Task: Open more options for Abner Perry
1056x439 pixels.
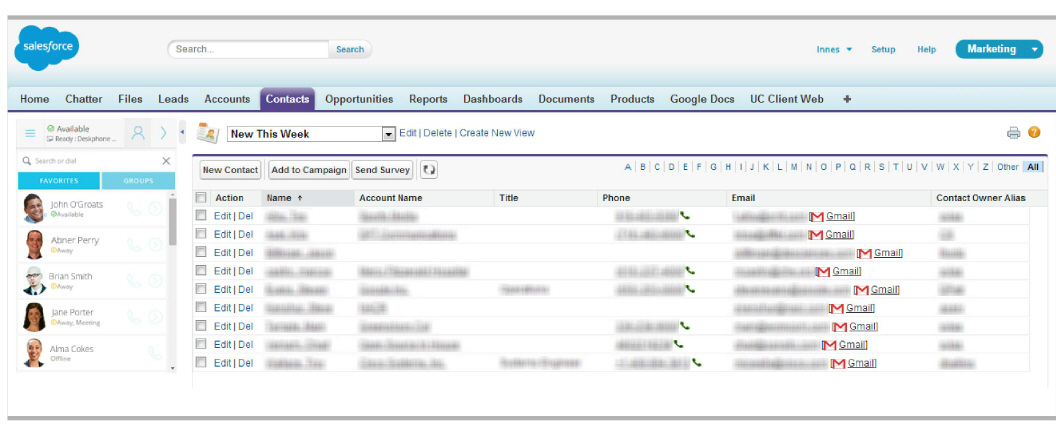Action: click(x=156, y=244)
